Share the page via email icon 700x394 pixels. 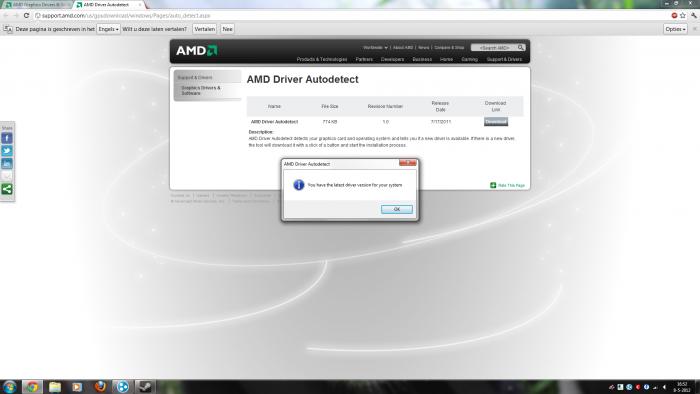point(7,176)
